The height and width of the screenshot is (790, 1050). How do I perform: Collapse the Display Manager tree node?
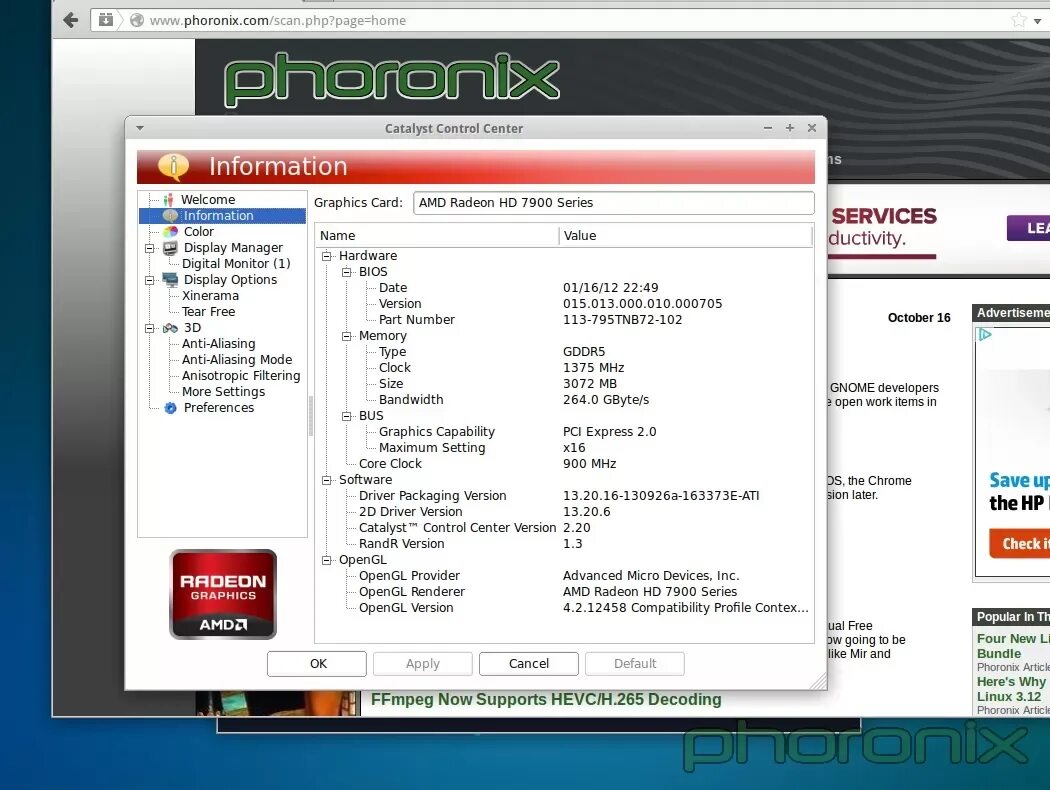click(x=149, y=248)
